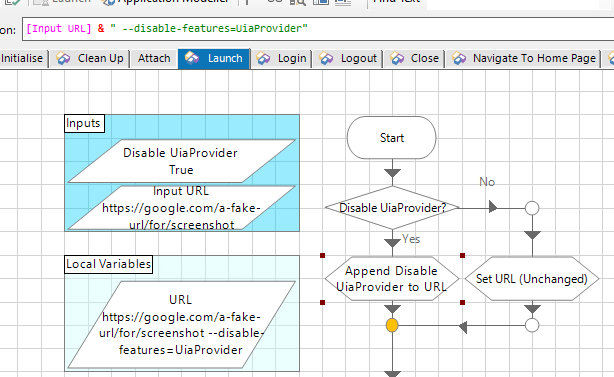Select the Launch page tab
This screenshot has height=377, width=614.
(214, 58)
